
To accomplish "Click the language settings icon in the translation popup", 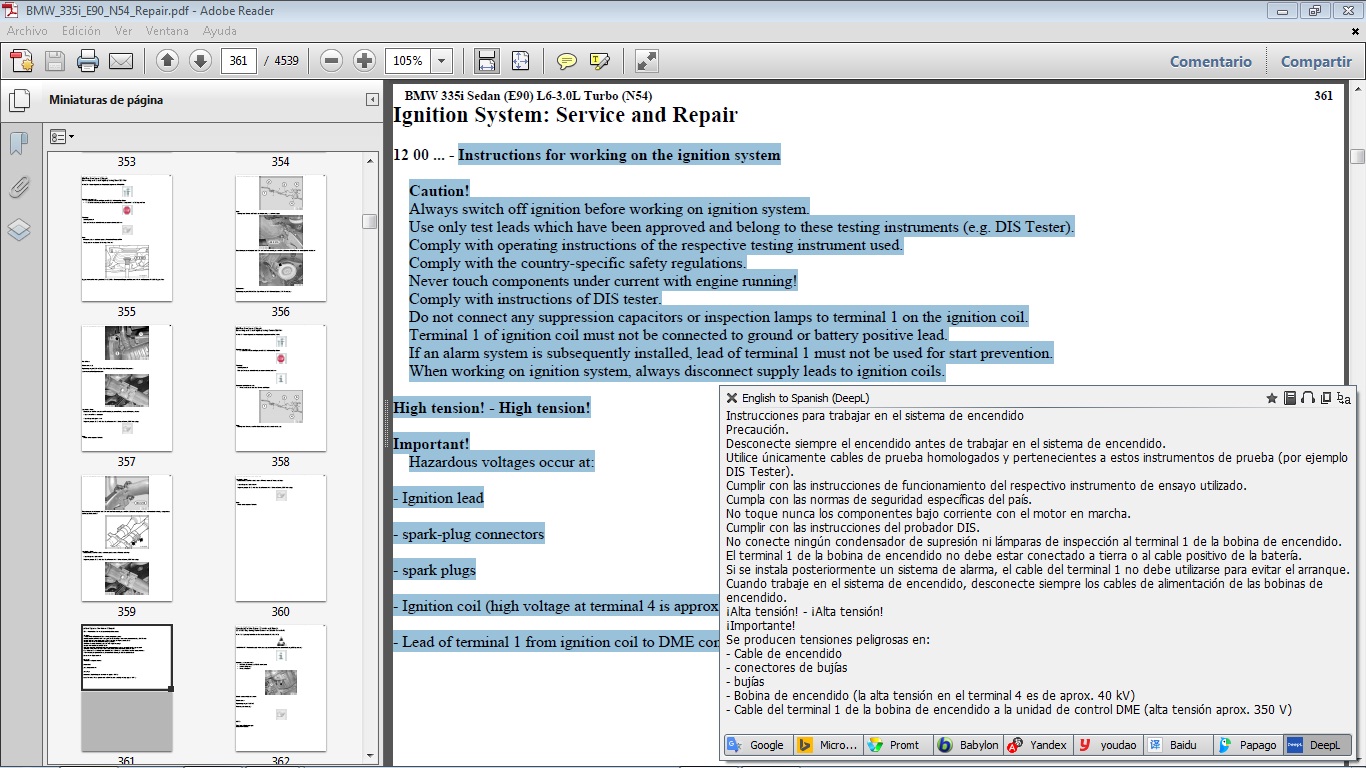I will tap(1344, 398).
